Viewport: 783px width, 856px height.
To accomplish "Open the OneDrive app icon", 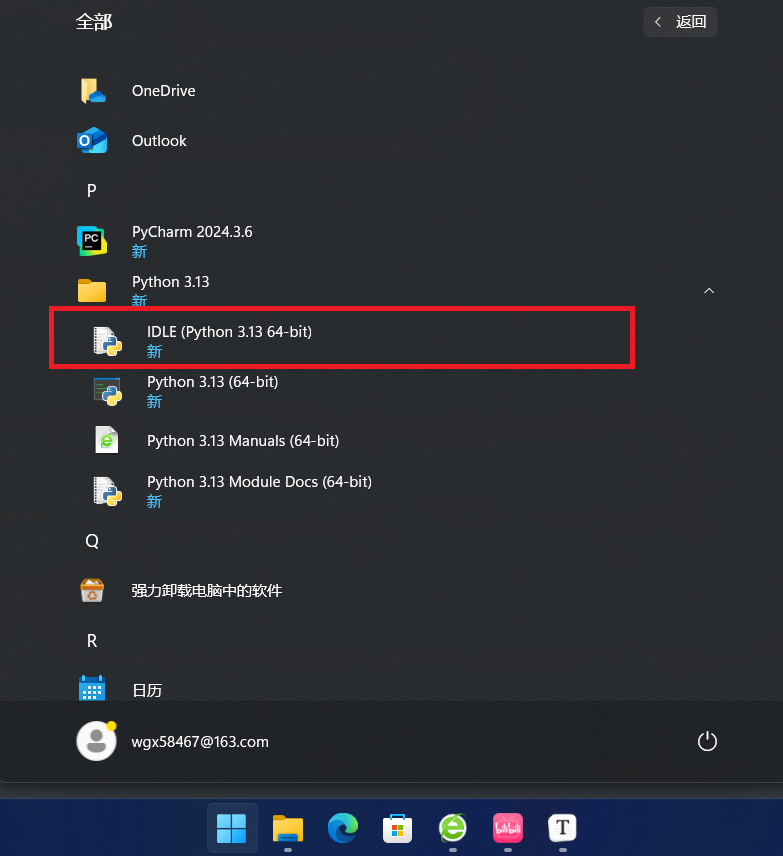I will coord(92,91).
